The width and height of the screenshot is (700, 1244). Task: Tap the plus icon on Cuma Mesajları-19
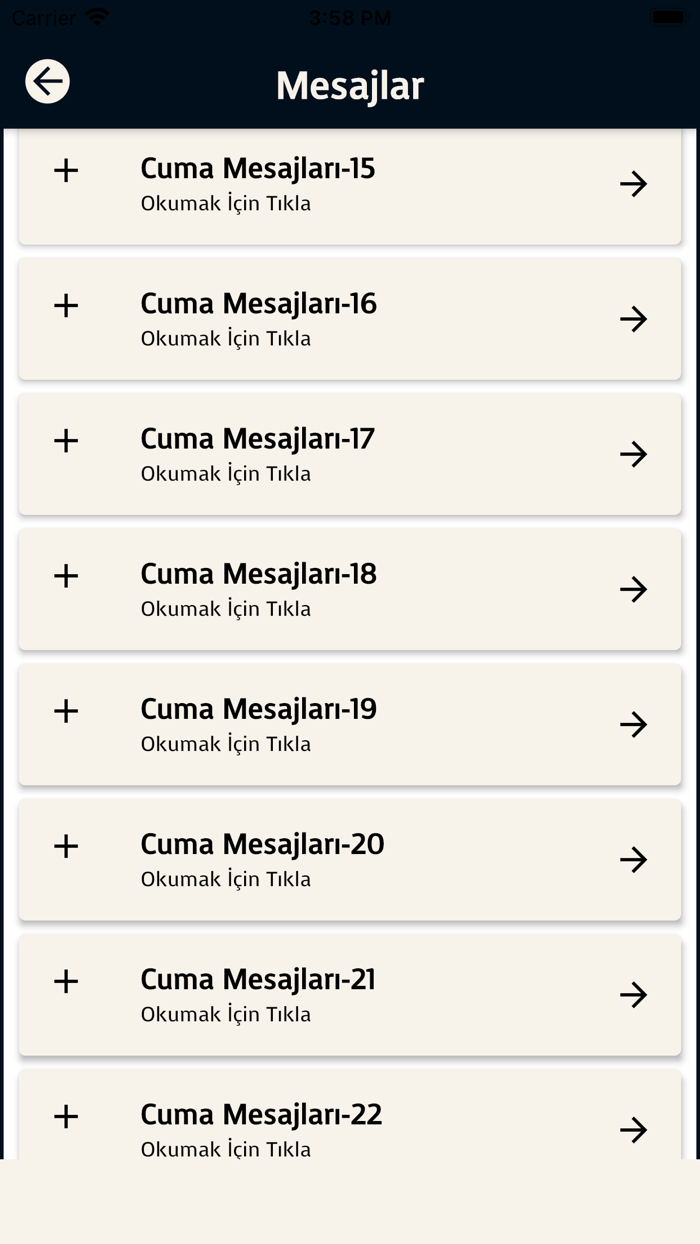65,710
